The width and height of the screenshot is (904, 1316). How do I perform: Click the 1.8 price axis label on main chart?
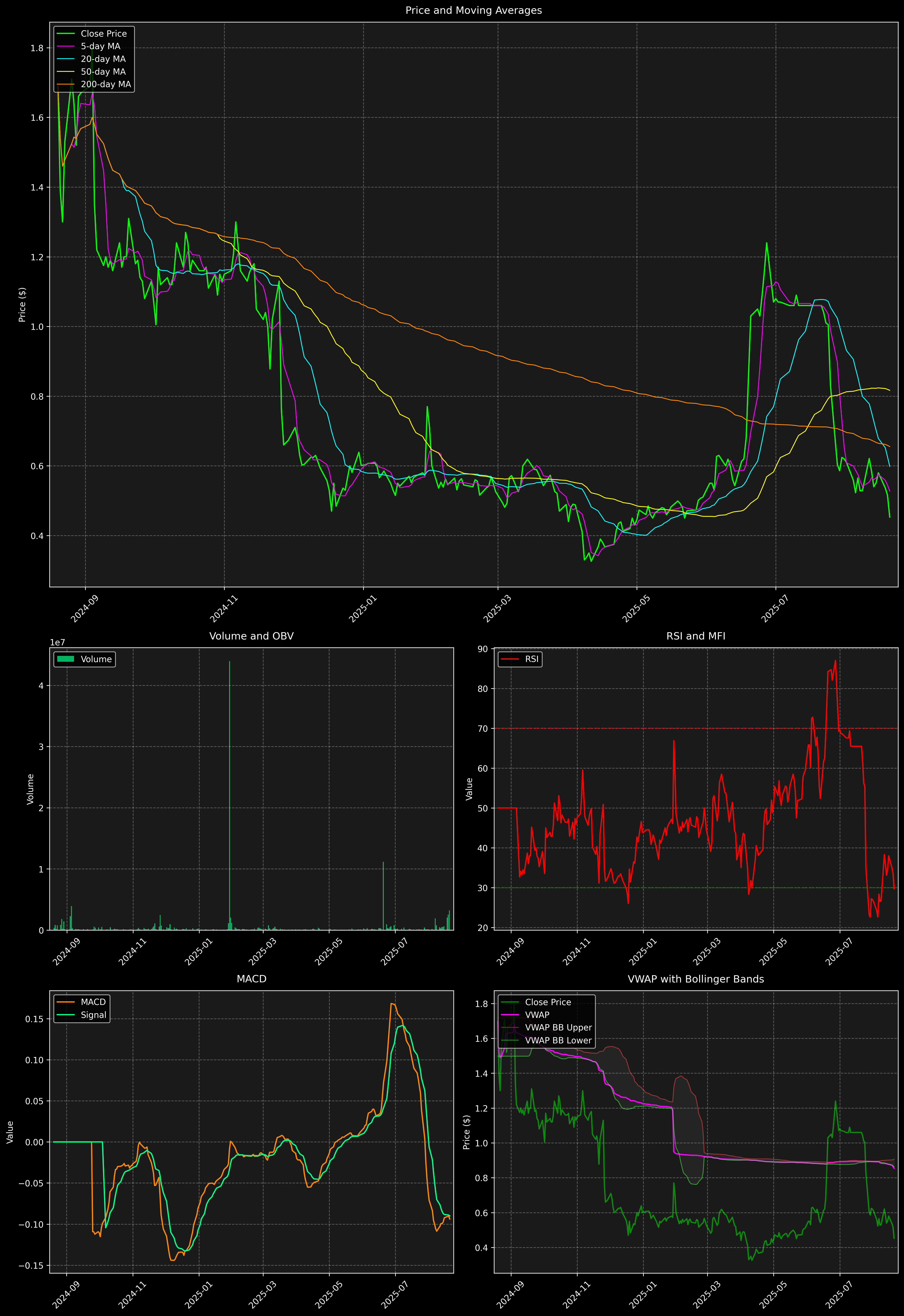point(37,48)
